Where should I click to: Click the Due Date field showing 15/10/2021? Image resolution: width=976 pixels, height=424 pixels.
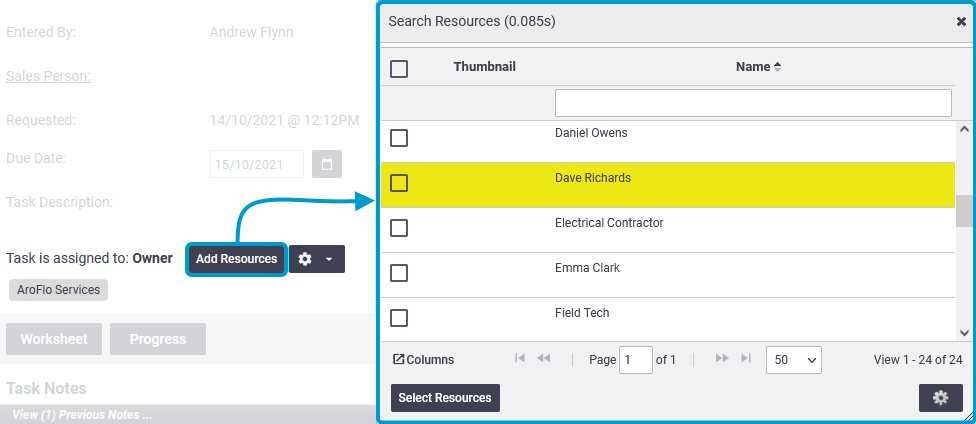coord(257,164)
